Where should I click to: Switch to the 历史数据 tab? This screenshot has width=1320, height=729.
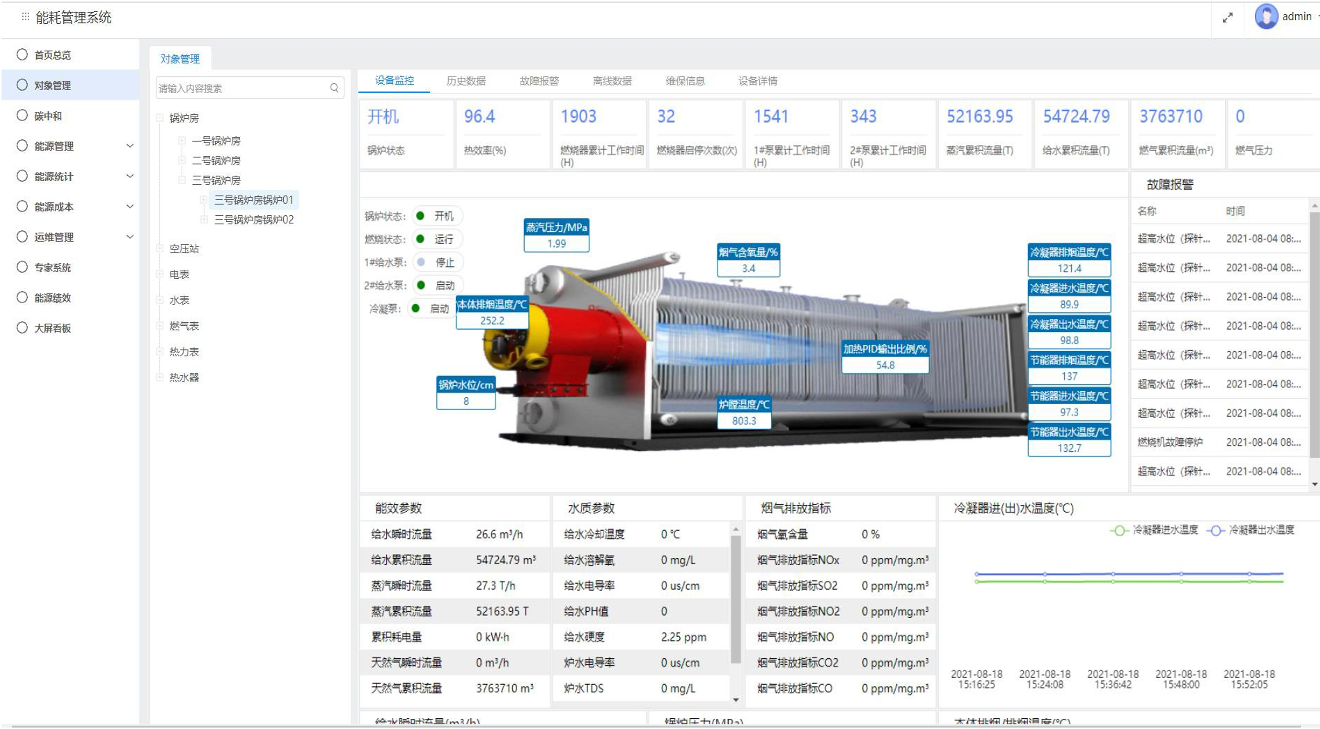pyautogui.click(x=466, y=81)
